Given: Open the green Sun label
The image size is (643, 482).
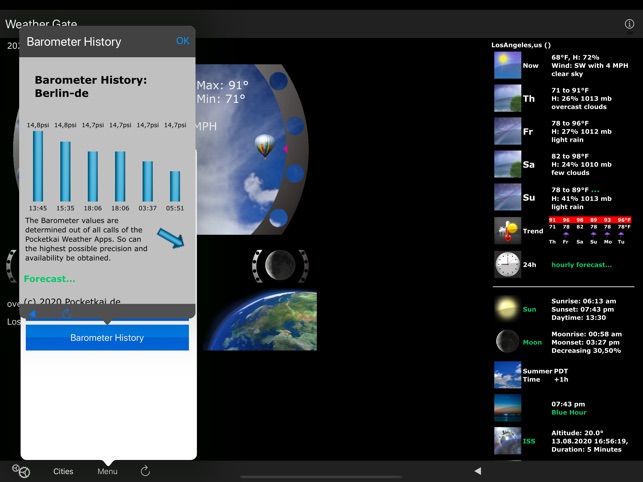Looking at the screenshot, I should (x=529, y=309).
